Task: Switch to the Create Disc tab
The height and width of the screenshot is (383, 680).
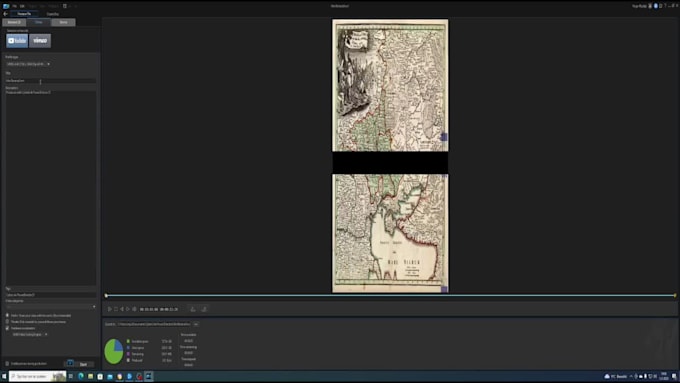Action: [52, 14]
